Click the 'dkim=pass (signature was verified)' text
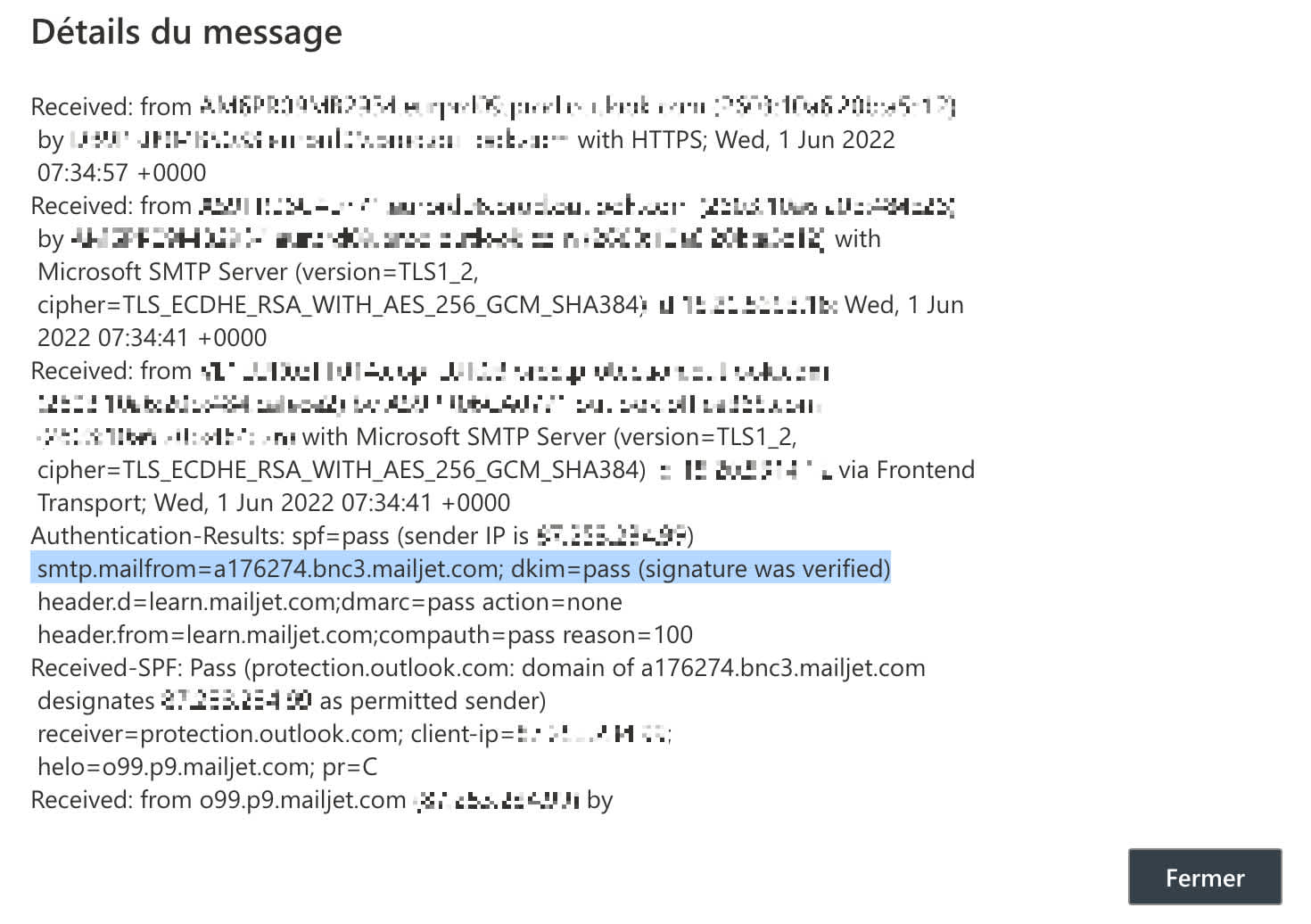Image resolution: width=1311 pixels, height=924 pixels. pyautogui.click(x=701, y=569)
